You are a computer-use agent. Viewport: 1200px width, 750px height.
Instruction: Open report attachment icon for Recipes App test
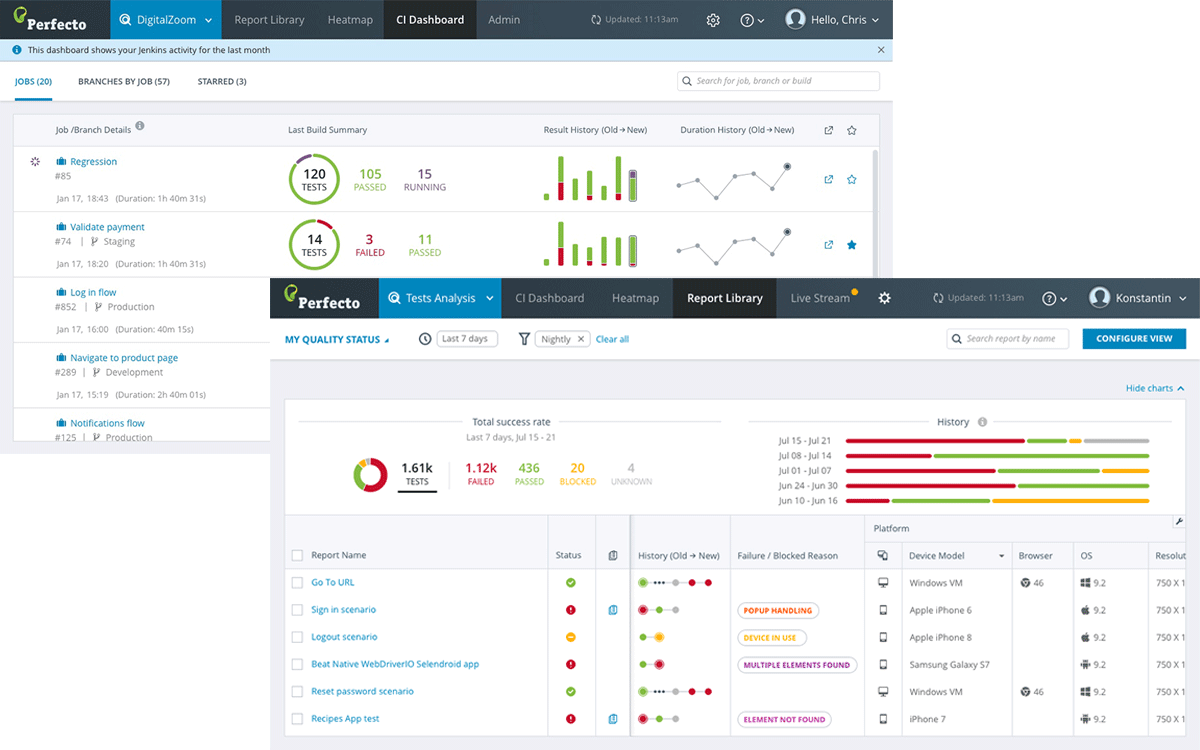pos(613,719)
